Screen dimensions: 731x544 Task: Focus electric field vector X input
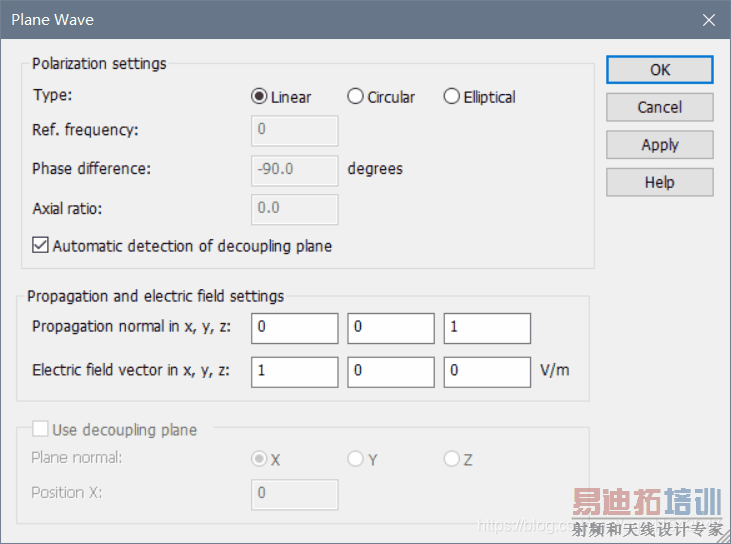pos(295,371)
